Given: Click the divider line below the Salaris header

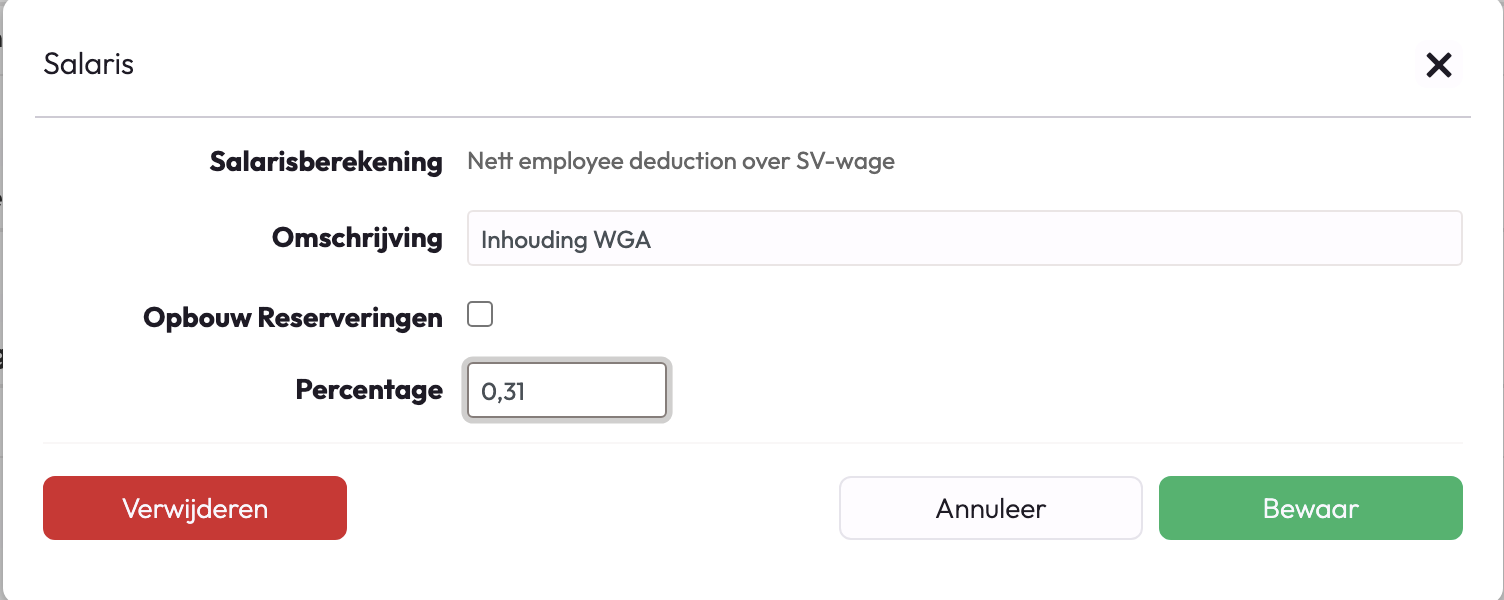Looking at the screenshot, I should (752, 117).
